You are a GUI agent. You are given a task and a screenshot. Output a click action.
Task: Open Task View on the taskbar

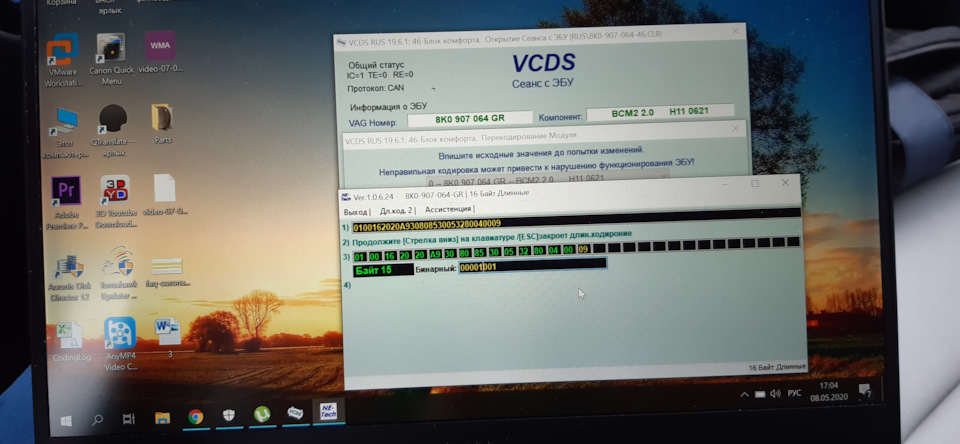(129, 419)
